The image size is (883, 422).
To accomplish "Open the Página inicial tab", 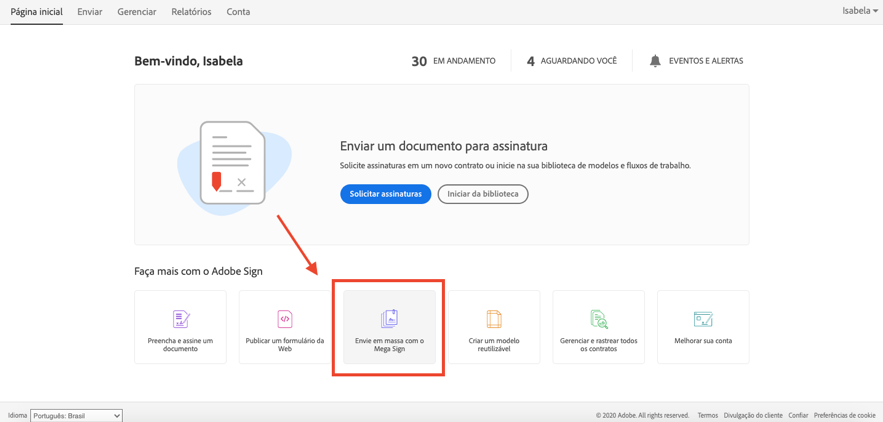I will click(37, 12).
